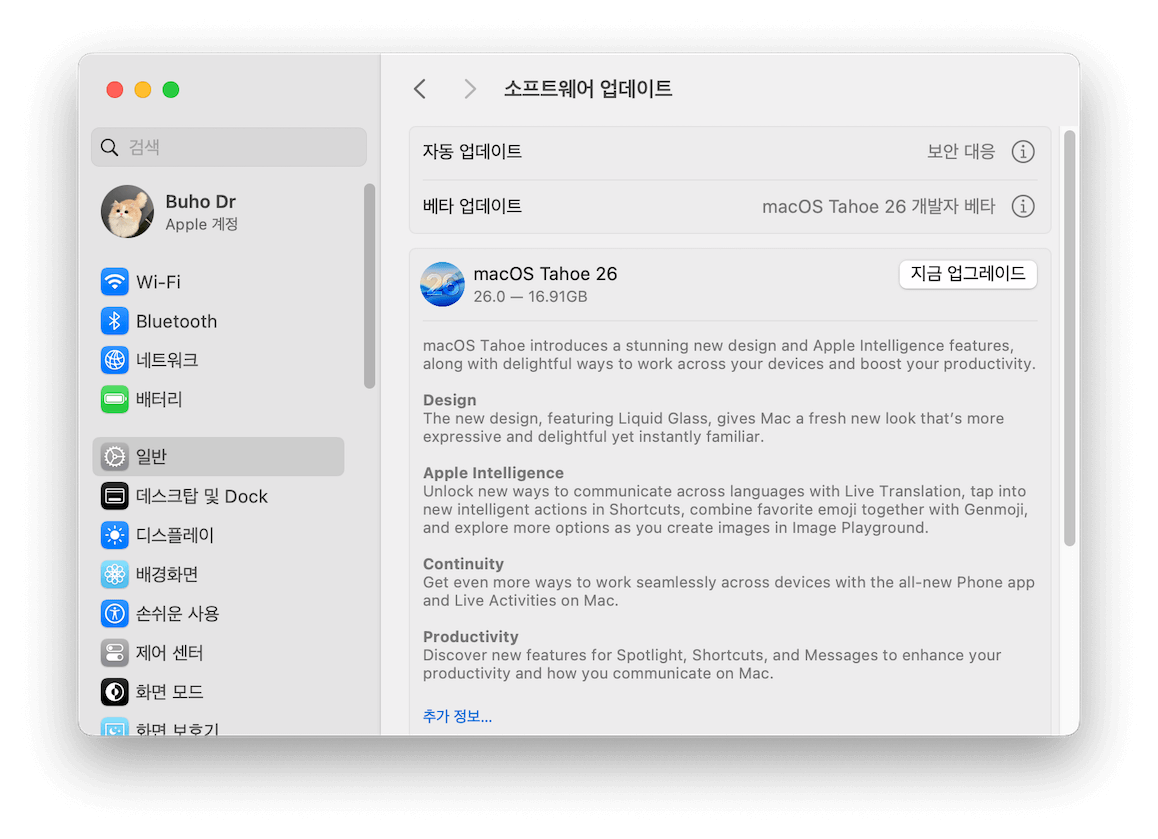The height and width of the screenshot is (839, 1158).
Task: Show info for 자동 업데이트
Action: point(1022,151)
